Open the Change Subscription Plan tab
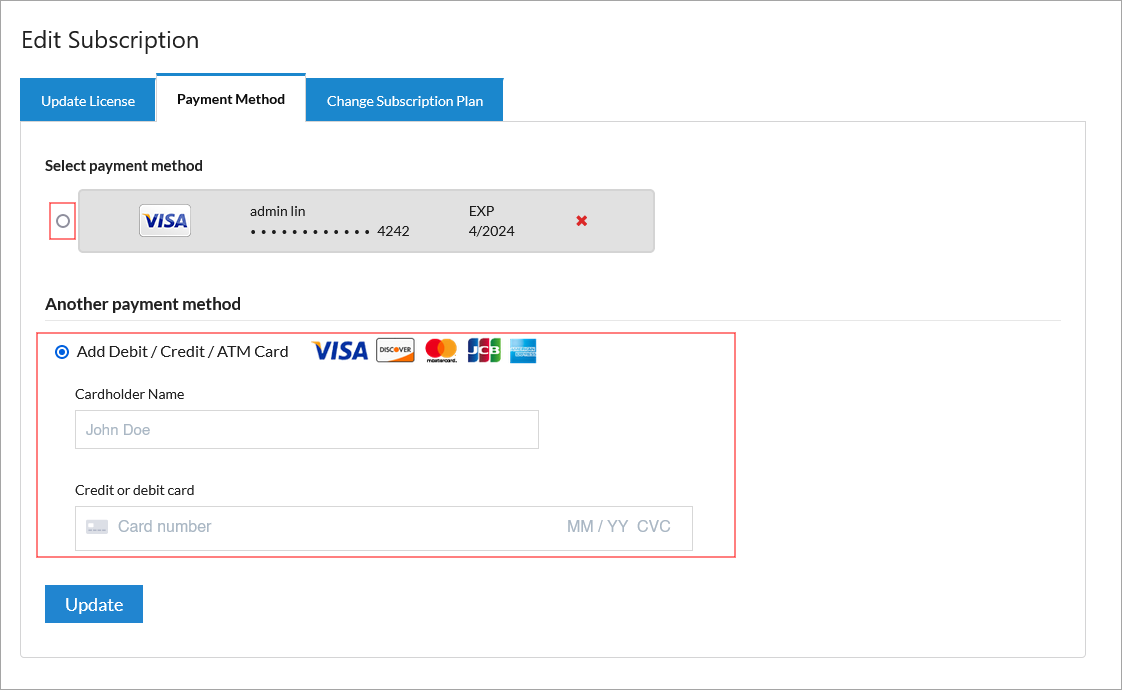 coord(405,100)
